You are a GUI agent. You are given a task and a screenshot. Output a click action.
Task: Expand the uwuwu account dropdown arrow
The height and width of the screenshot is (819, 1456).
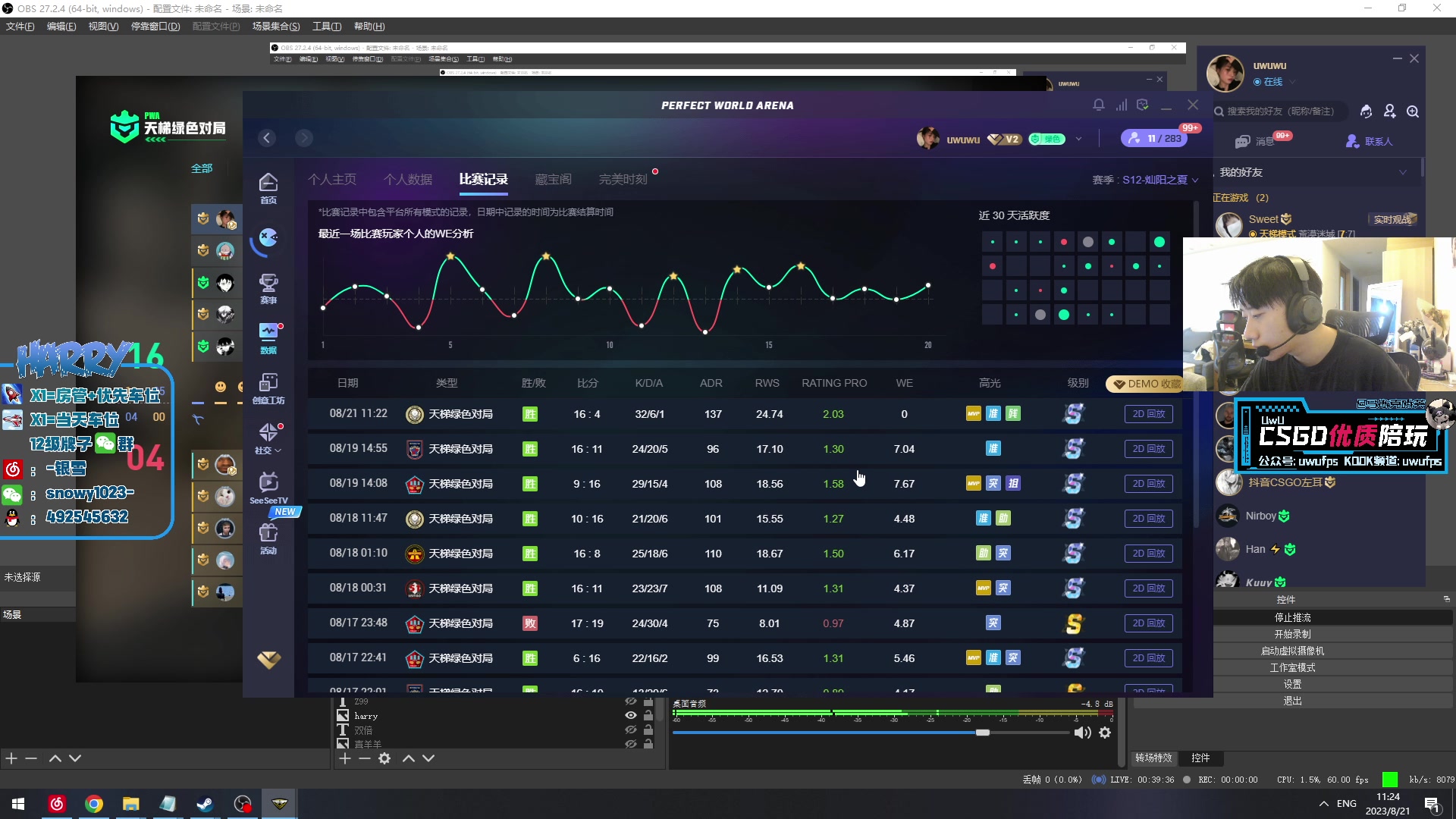coord(1078,139)
